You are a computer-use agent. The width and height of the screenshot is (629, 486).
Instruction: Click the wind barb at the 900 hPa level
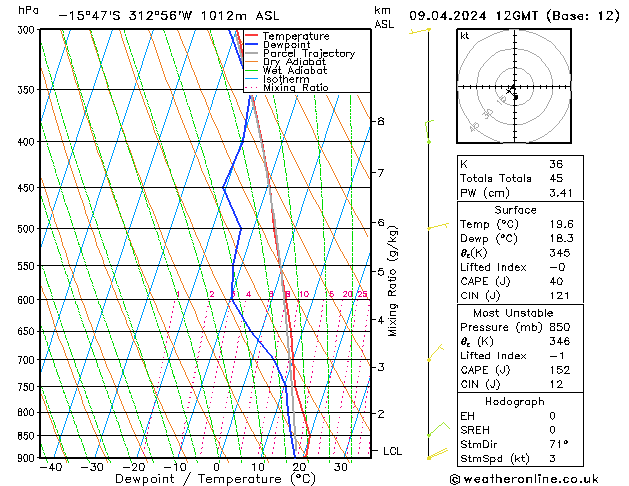[x=438, y=454]
